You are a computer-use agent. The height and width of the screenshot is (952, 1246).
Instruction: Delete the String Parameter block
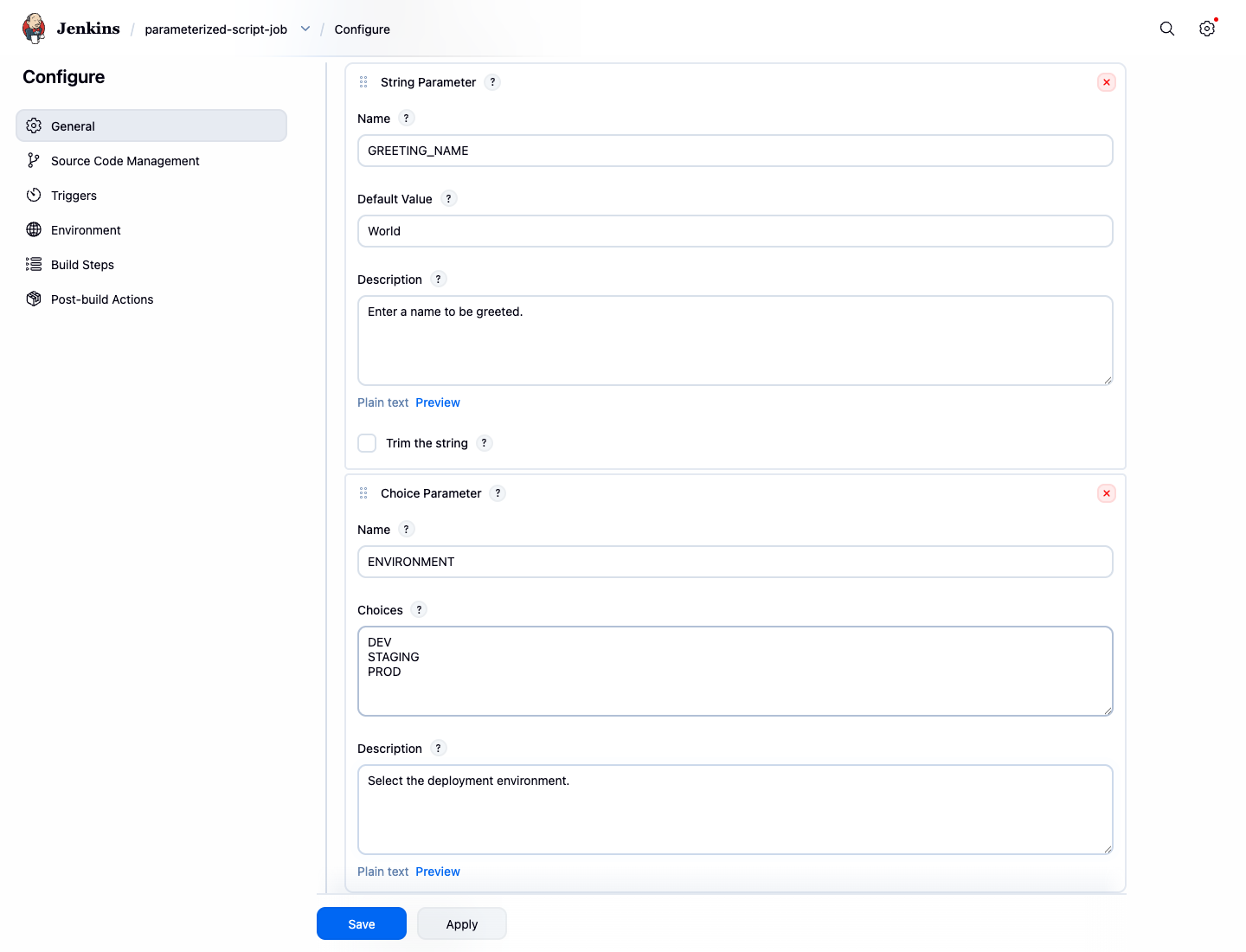click(1106, 82)
